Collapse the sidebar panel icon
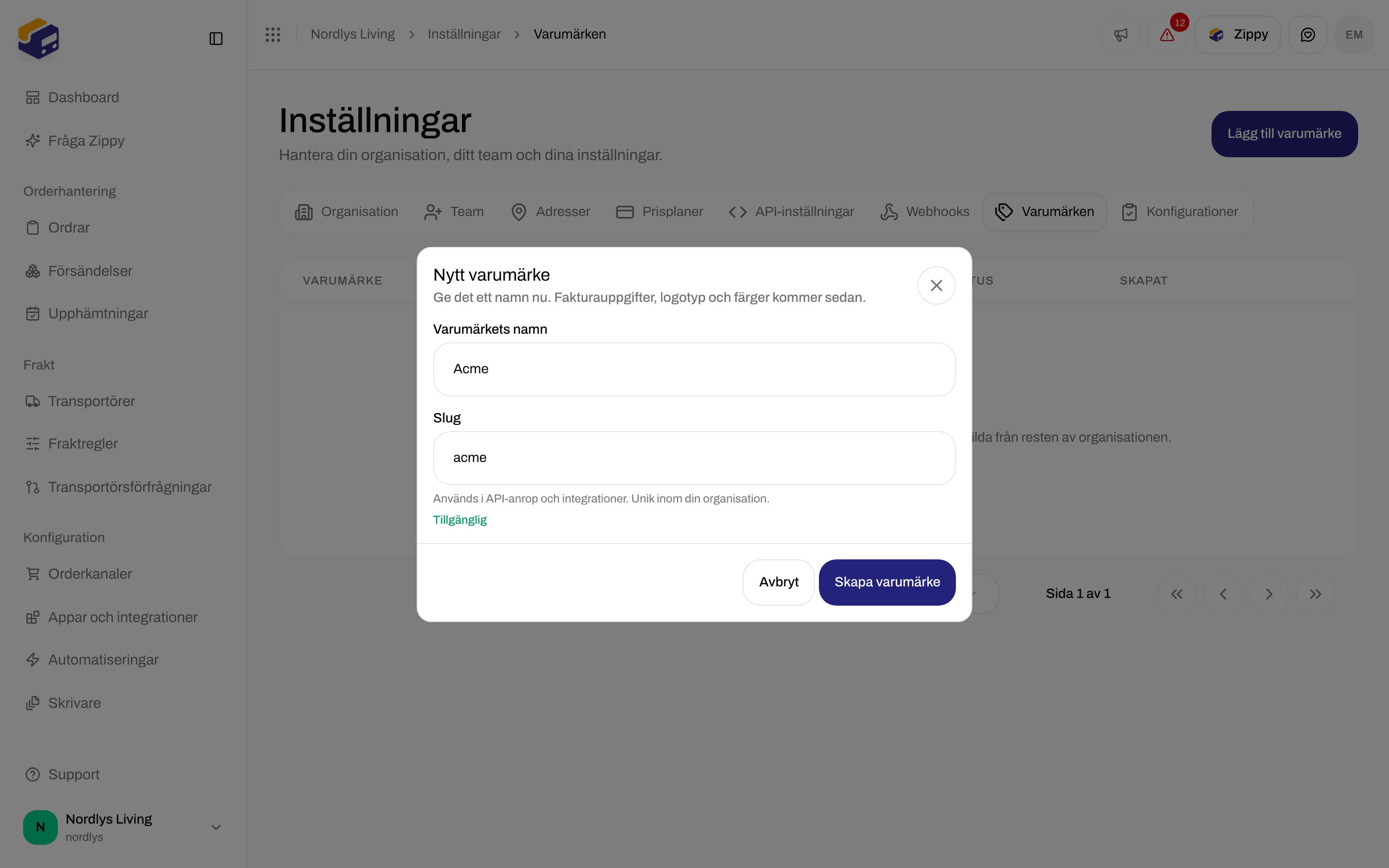1389x868 pixels. point(216,39)
